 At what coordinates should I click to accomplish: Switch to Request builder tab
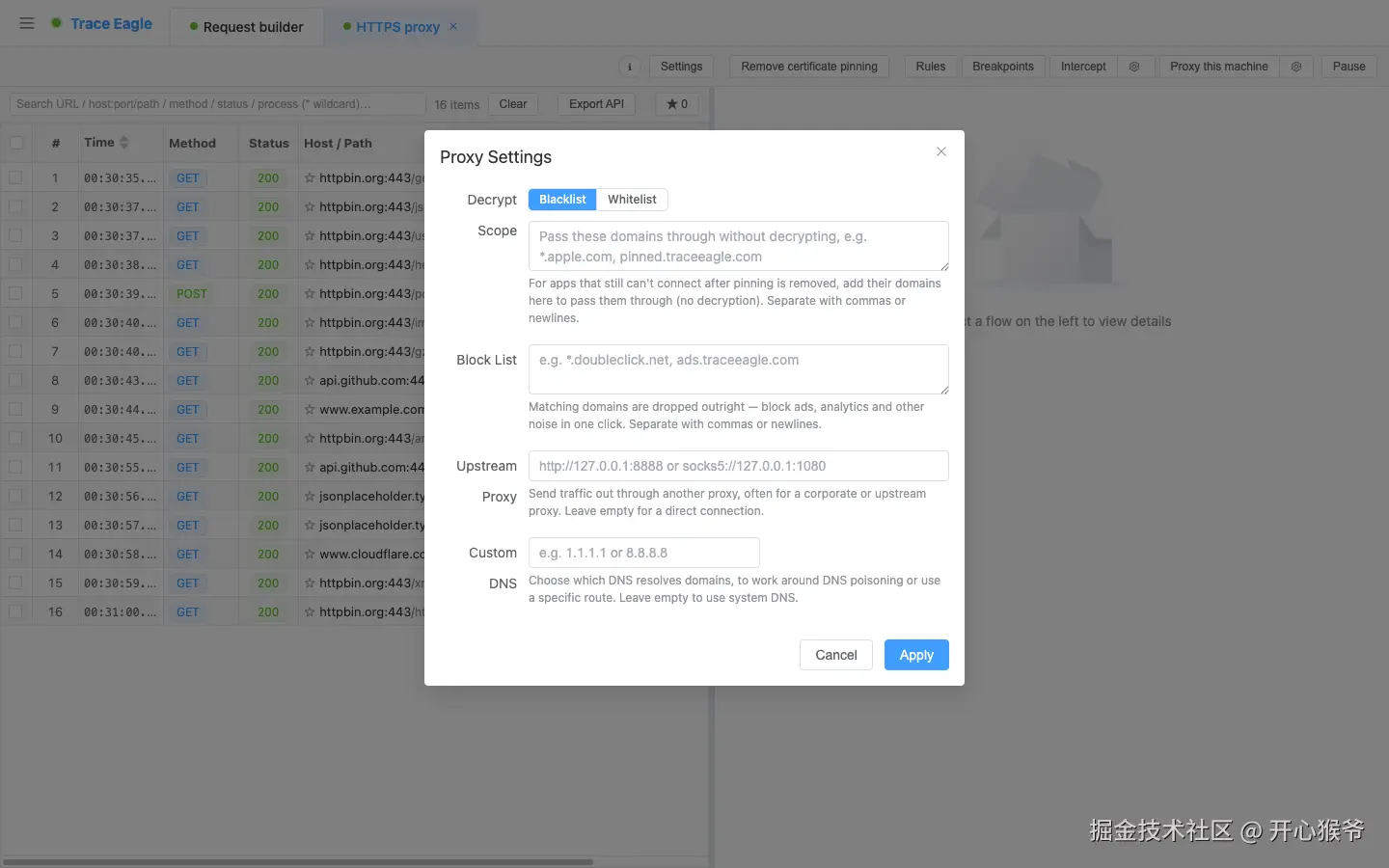click(x=246, y=27)
